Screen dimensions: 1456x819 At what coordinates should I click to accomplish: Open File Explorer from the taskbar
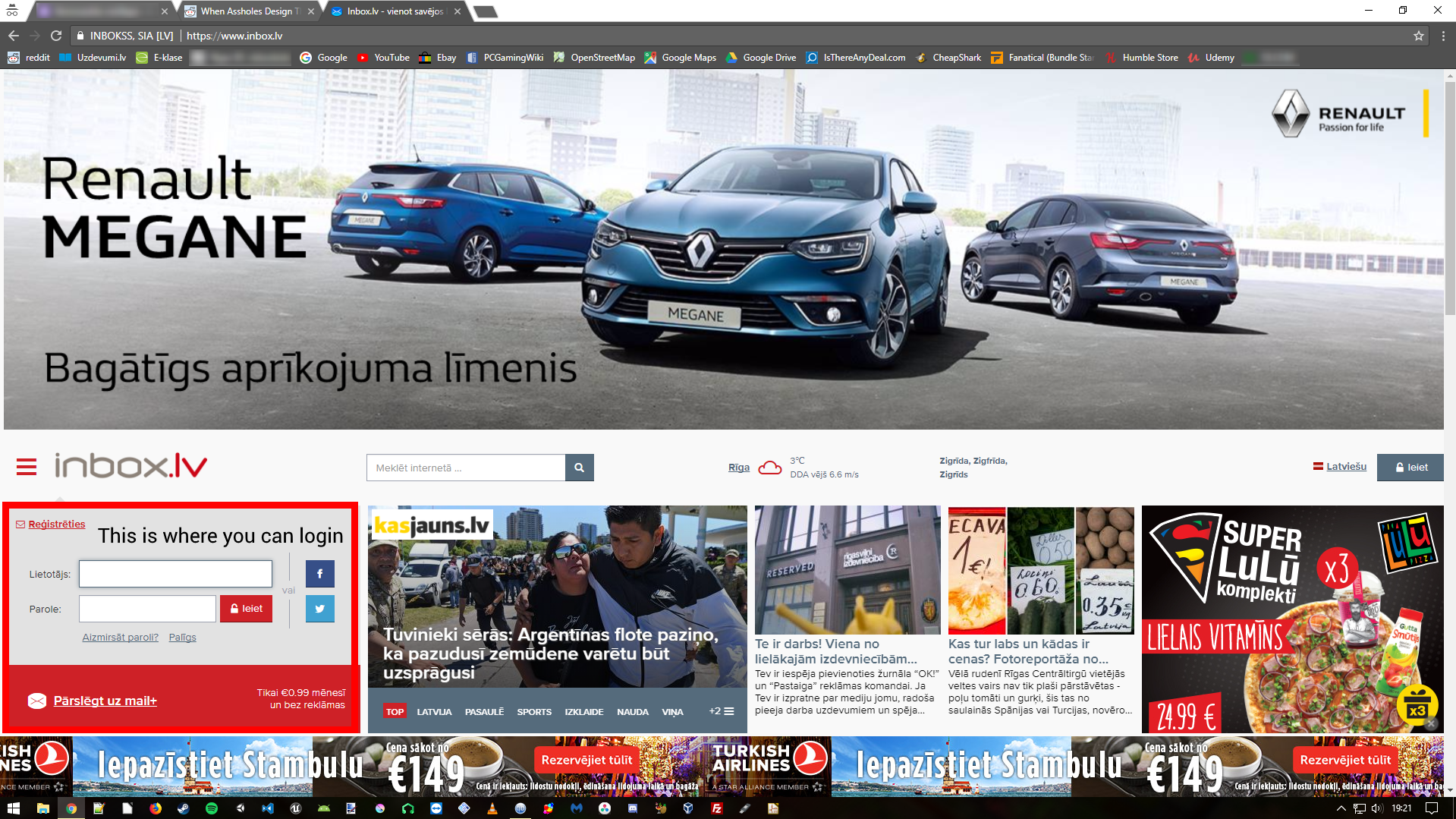42,808
